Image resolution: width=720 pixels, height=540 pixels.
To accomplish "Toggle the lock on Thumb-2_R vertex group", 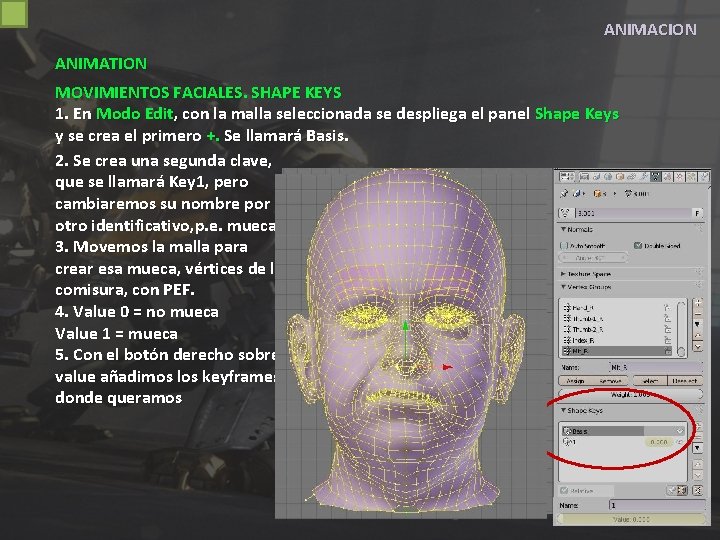I will point(667,330).
